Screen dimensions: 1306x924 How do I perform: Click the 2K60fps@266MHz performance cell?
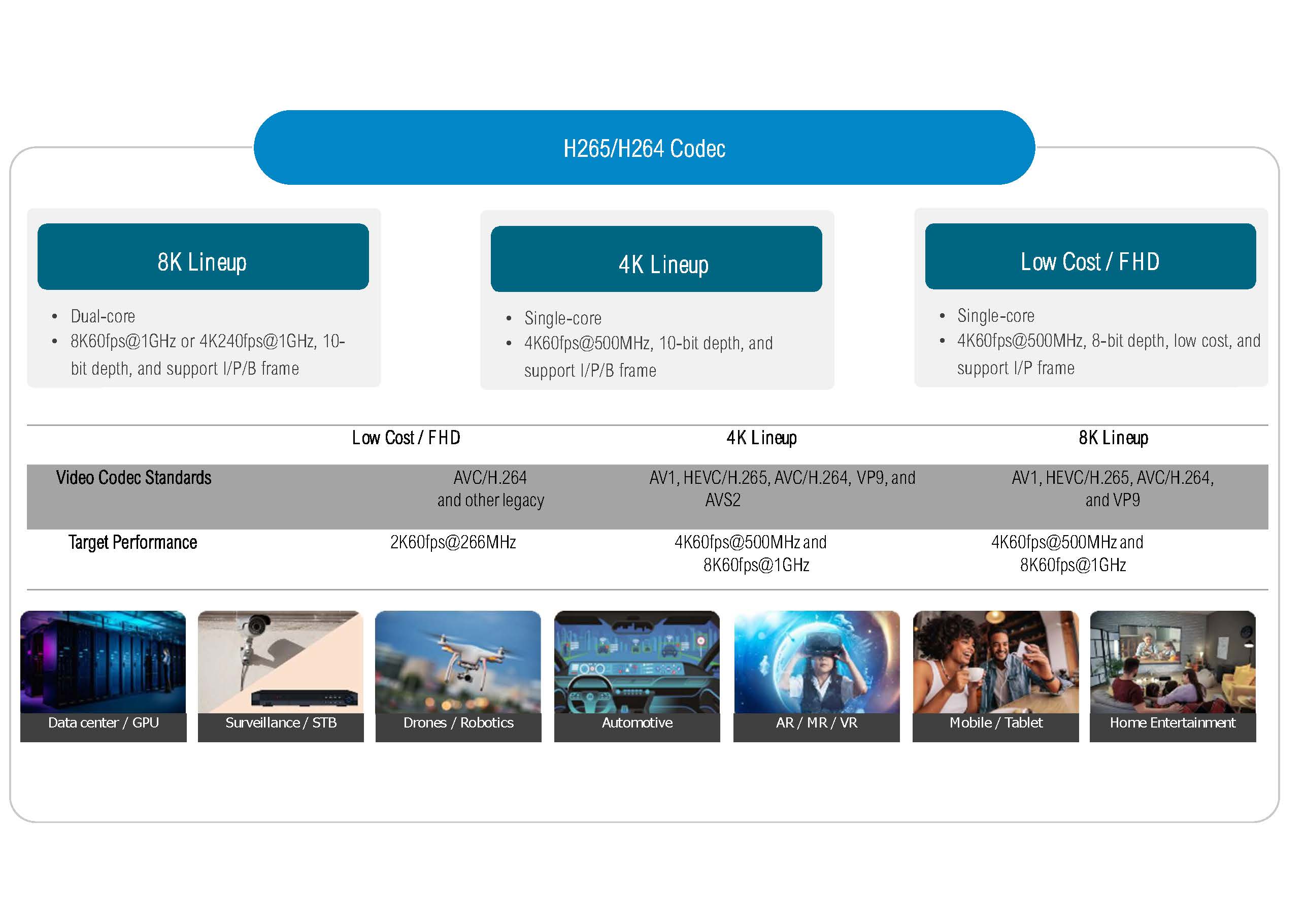point(453,542)
